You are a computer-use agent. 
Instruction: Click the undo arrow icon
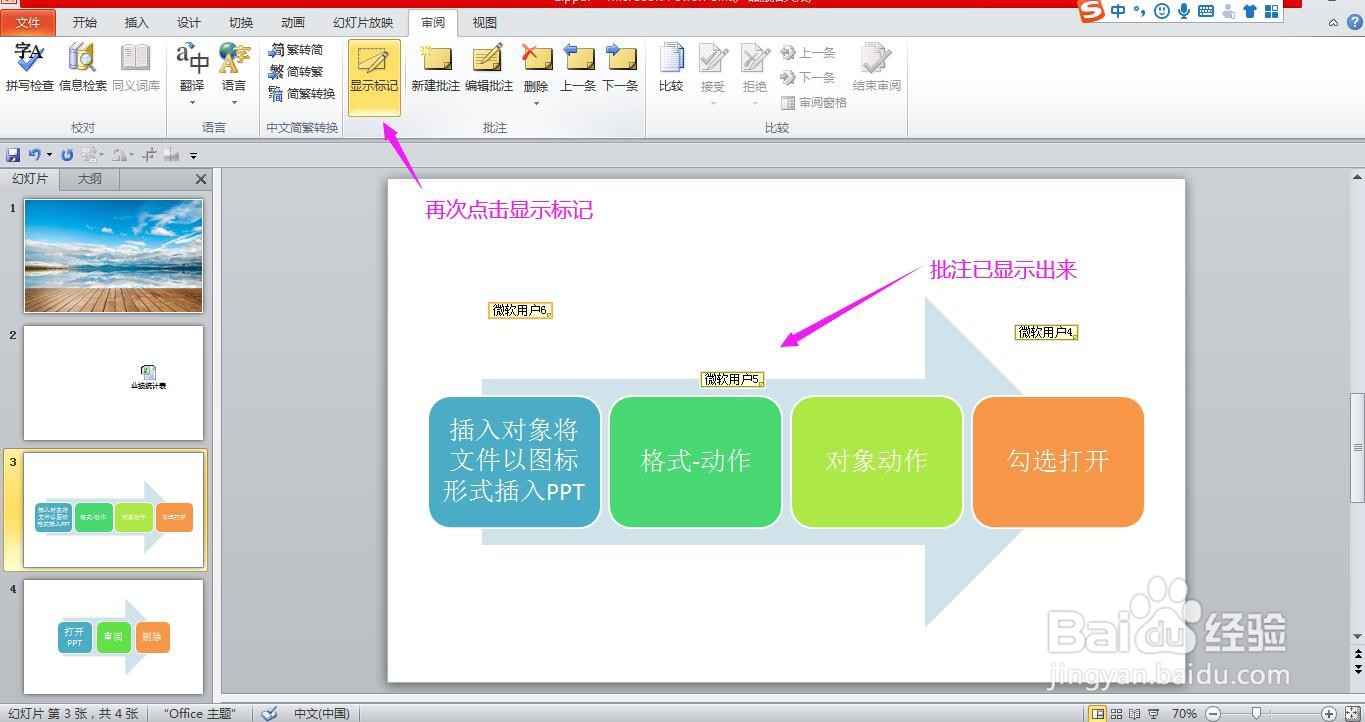35,155
